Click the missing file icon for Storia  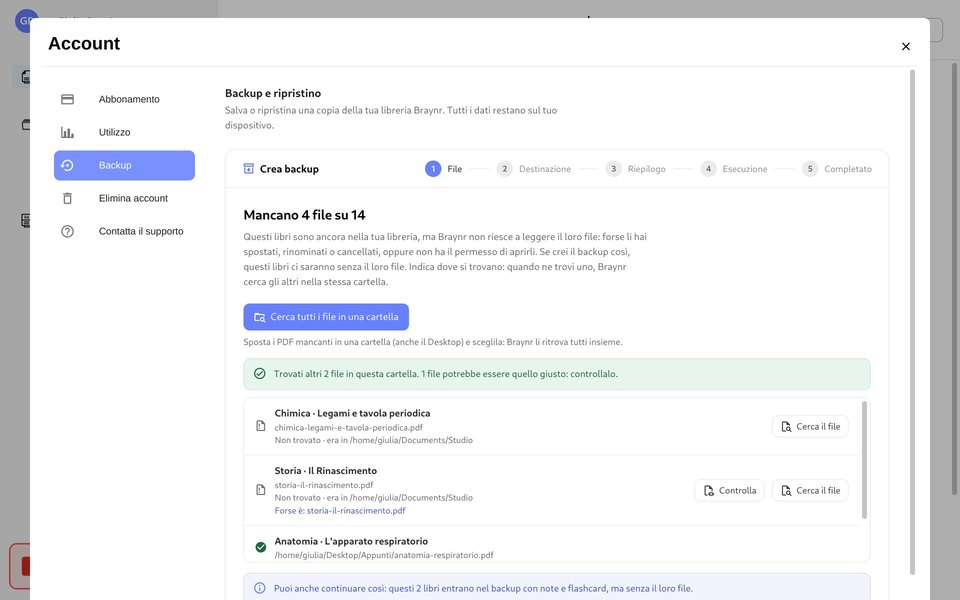tap(261, 490)
